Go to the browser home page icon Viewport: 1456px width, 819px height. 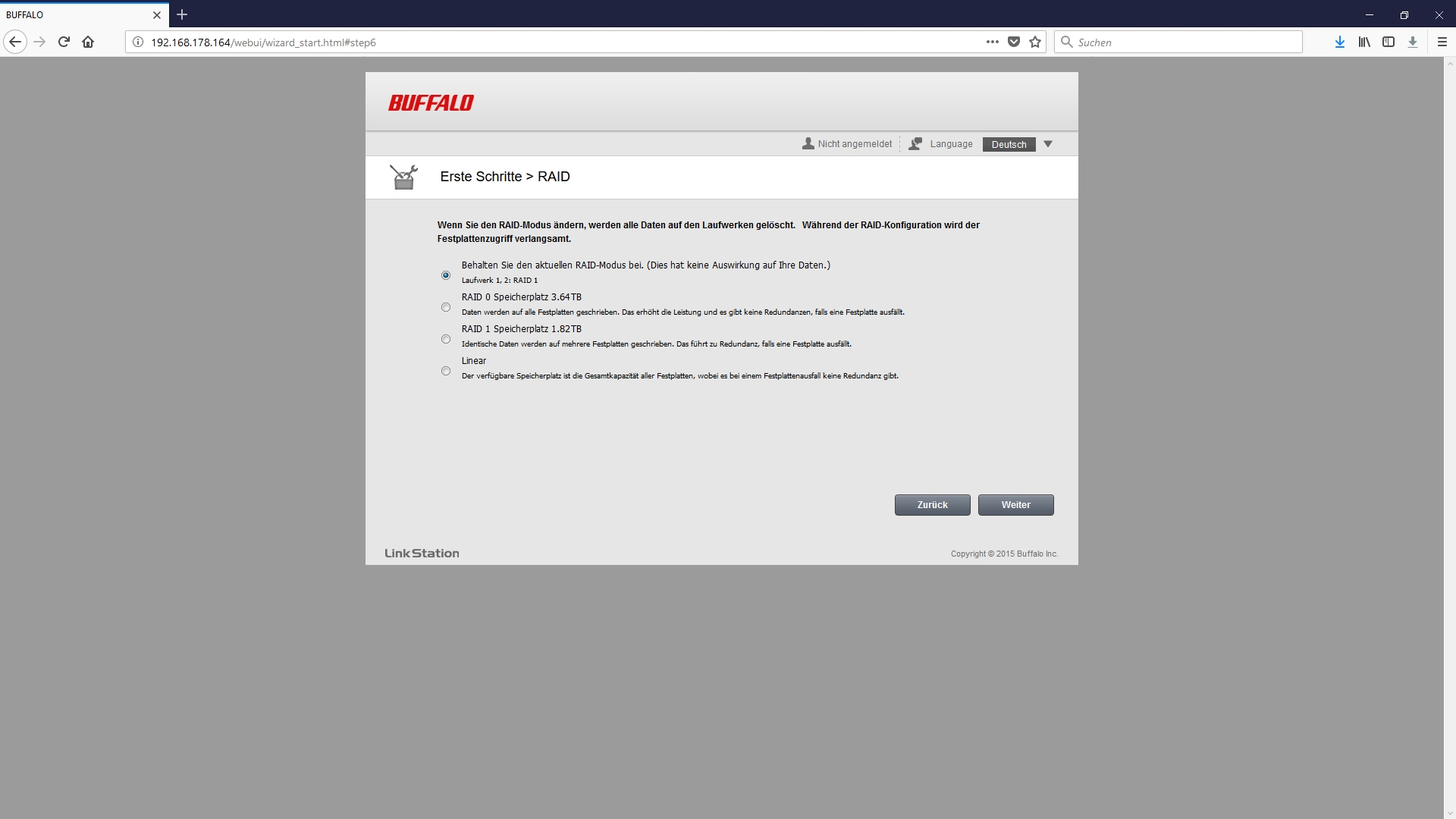click(x=88, y=42)
